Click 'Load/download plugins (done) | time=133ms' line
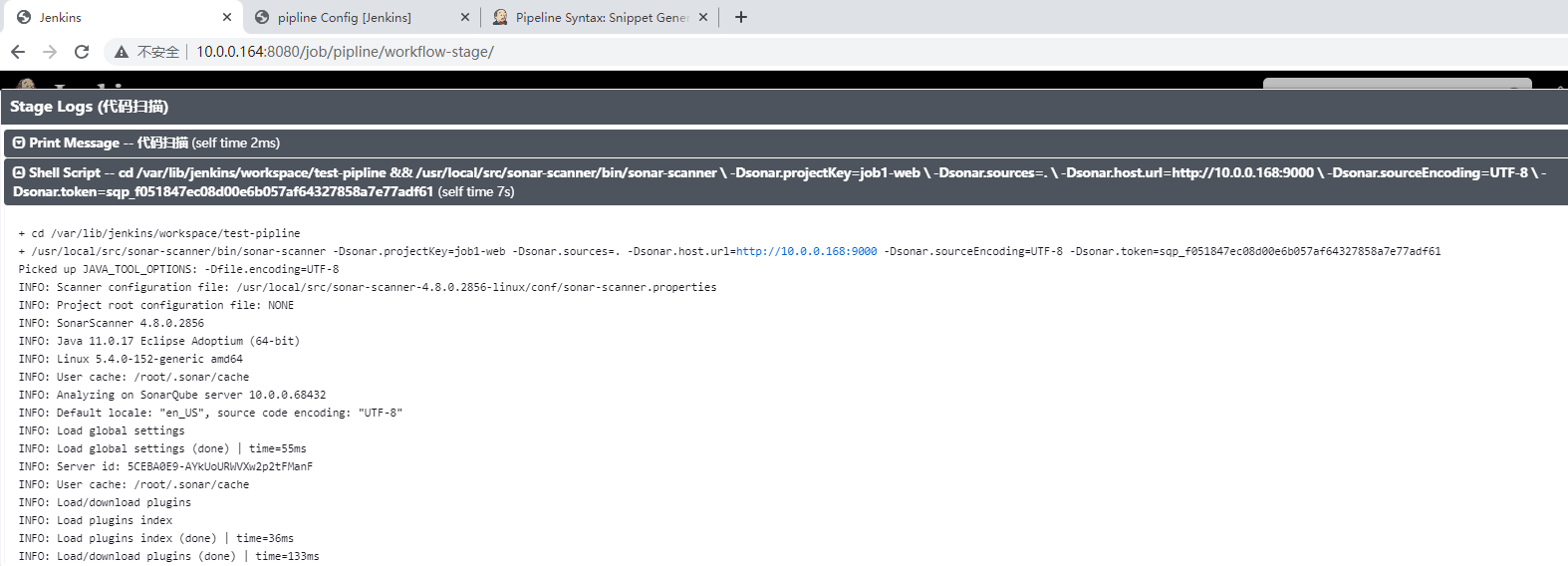The width and height of the screenshot is (1568, 566). pyautogui.click(x=168, y=556)
